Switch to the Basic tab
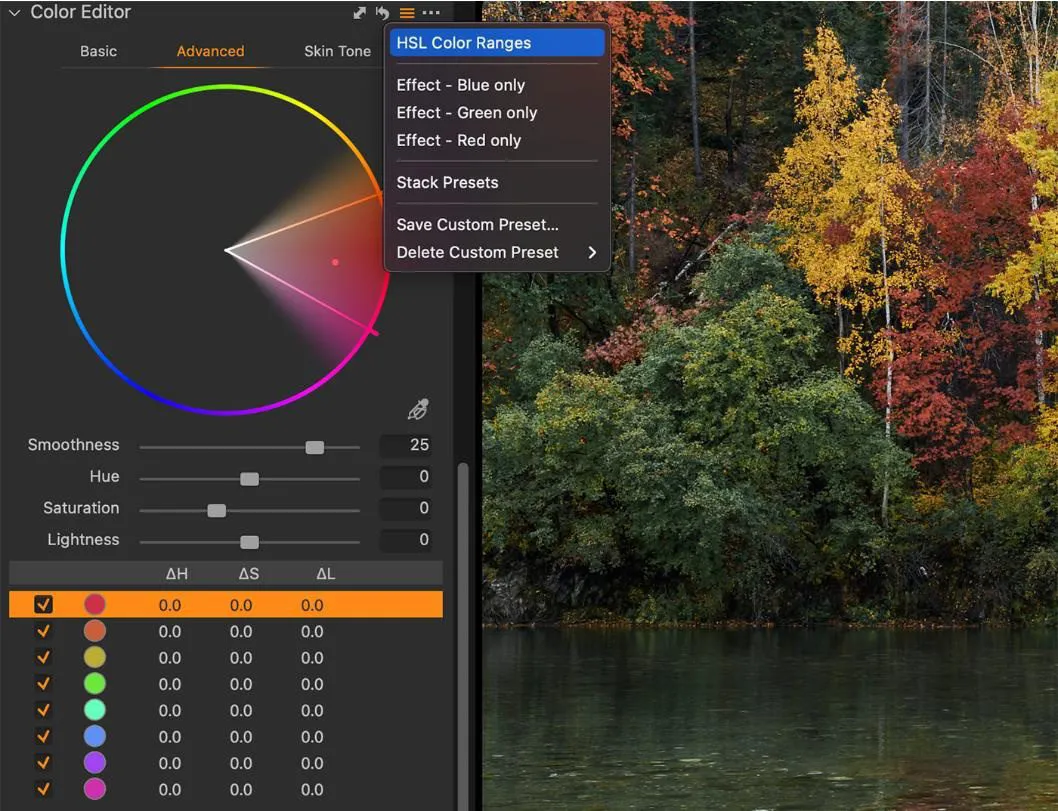The width and height of the screenshot is (1058, 811). tap(99, 51)
